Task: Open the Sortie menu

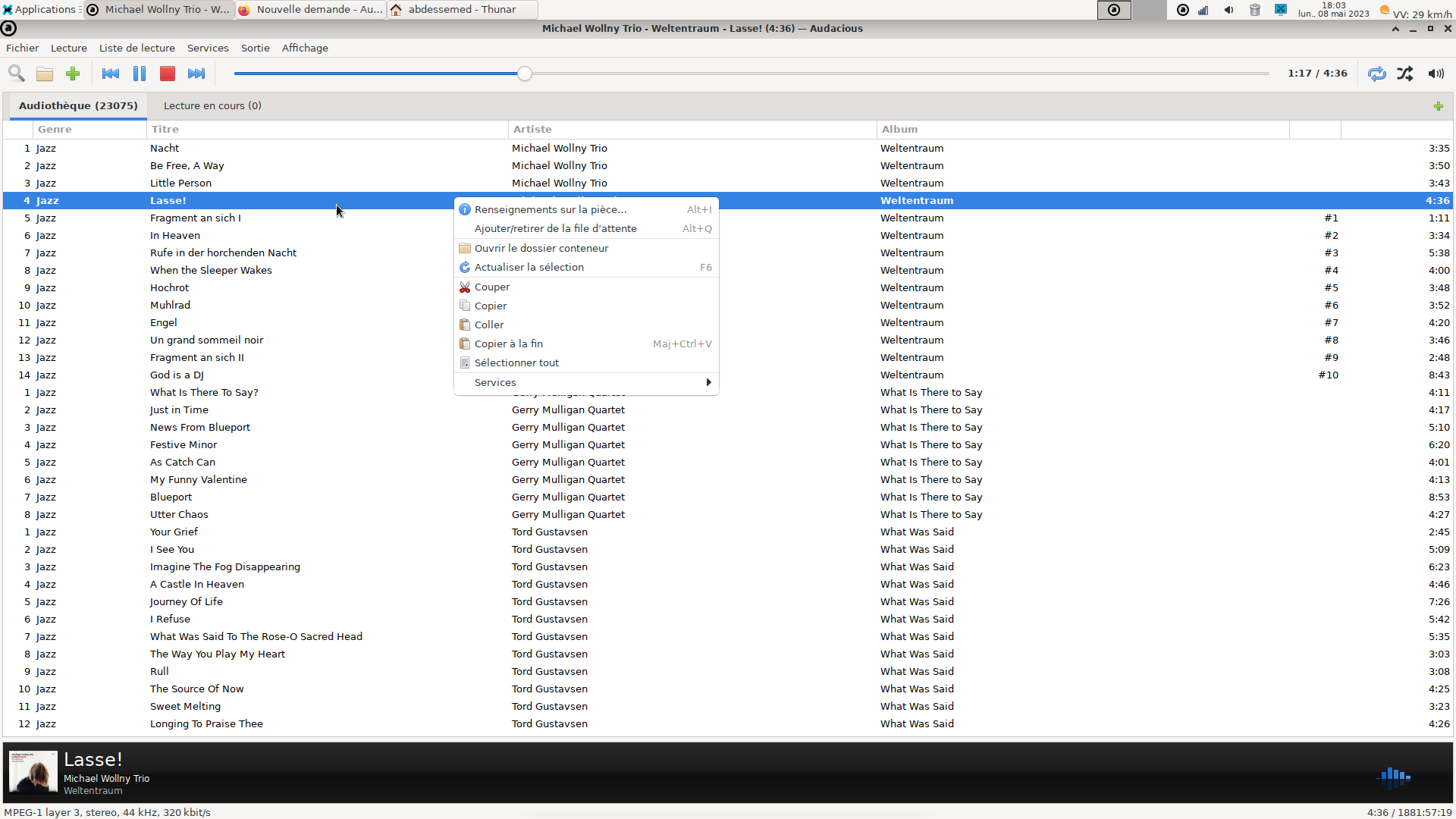Action: [x=256, y=48]
